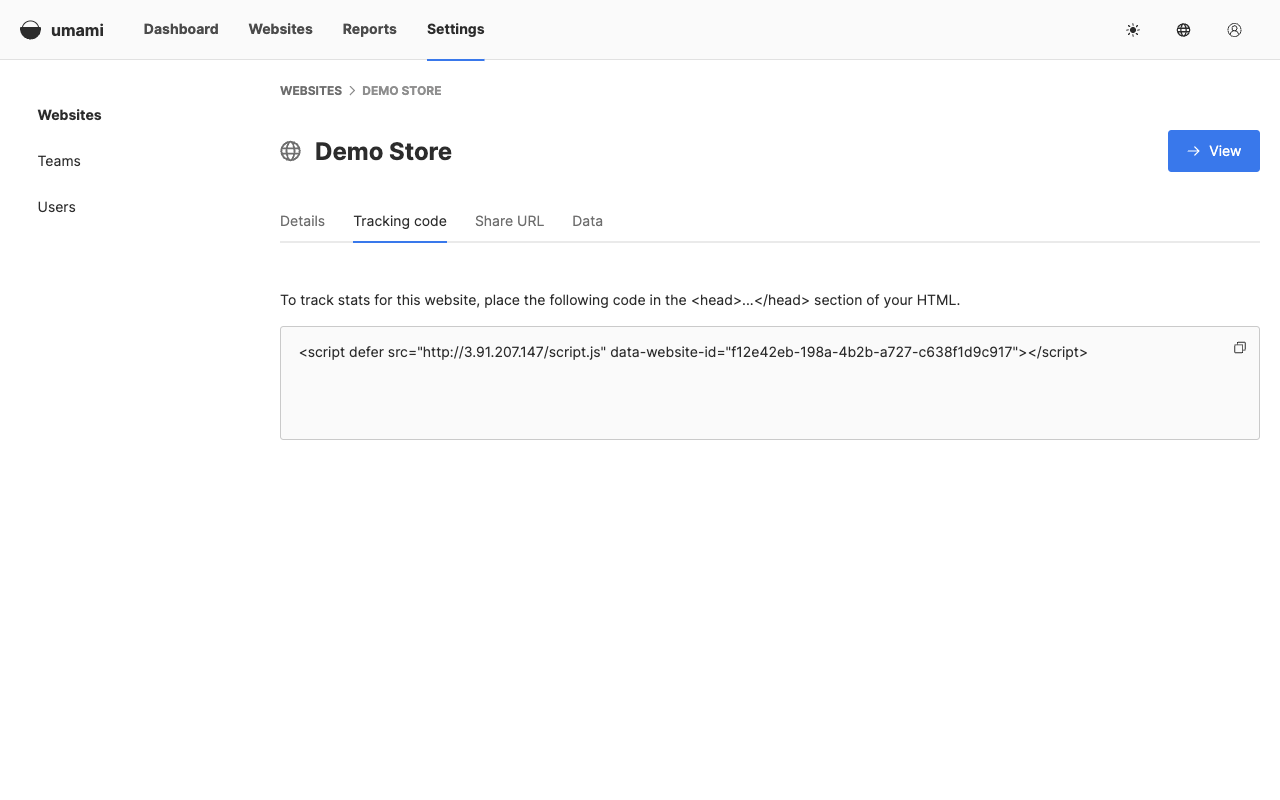This screenshot has width=1280, height=800.
Task: Switch to the Details tab
Action: click(x=302, y=221)
